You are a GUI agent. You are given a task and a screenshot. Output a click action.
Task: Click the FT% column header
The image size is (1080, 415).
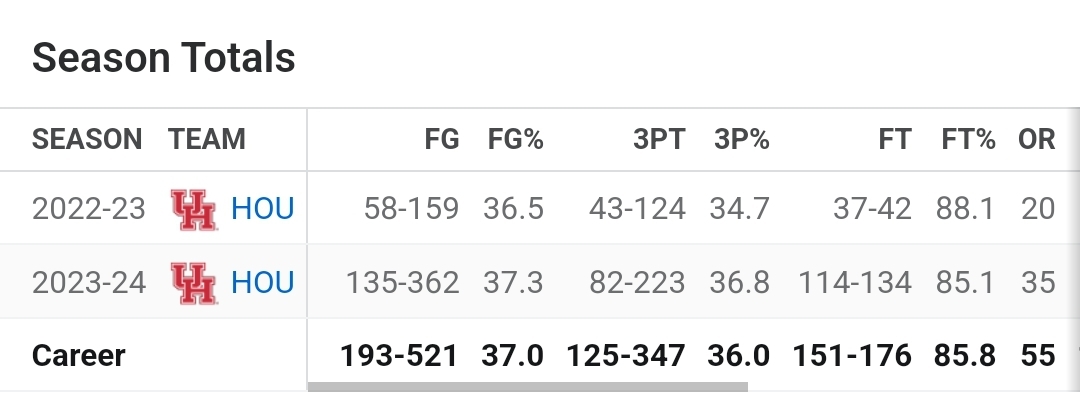pyautogui.click(x=968, y=139)
